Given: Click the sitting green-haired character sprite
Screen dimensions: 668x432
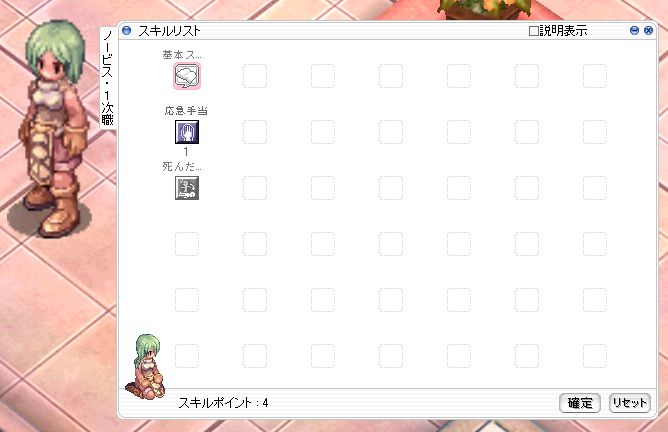Looking at the screenshot, I should pos(146,367).
